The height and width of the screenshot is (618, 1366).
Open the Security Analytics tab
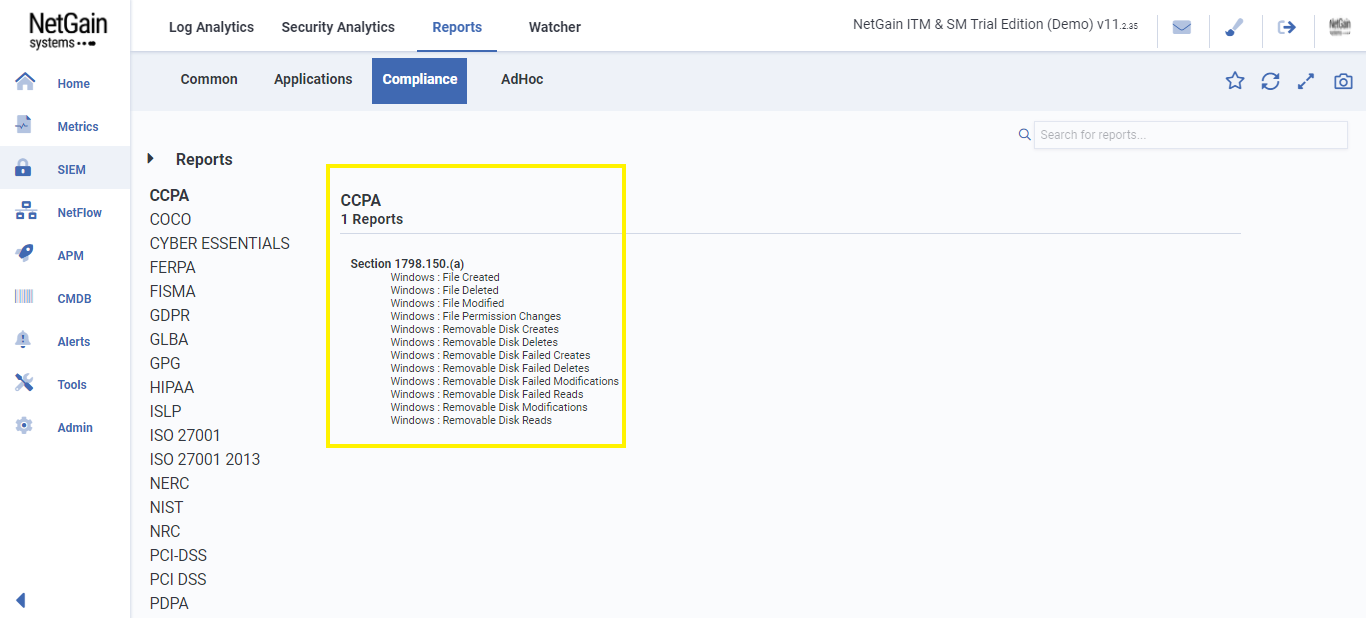338,27
